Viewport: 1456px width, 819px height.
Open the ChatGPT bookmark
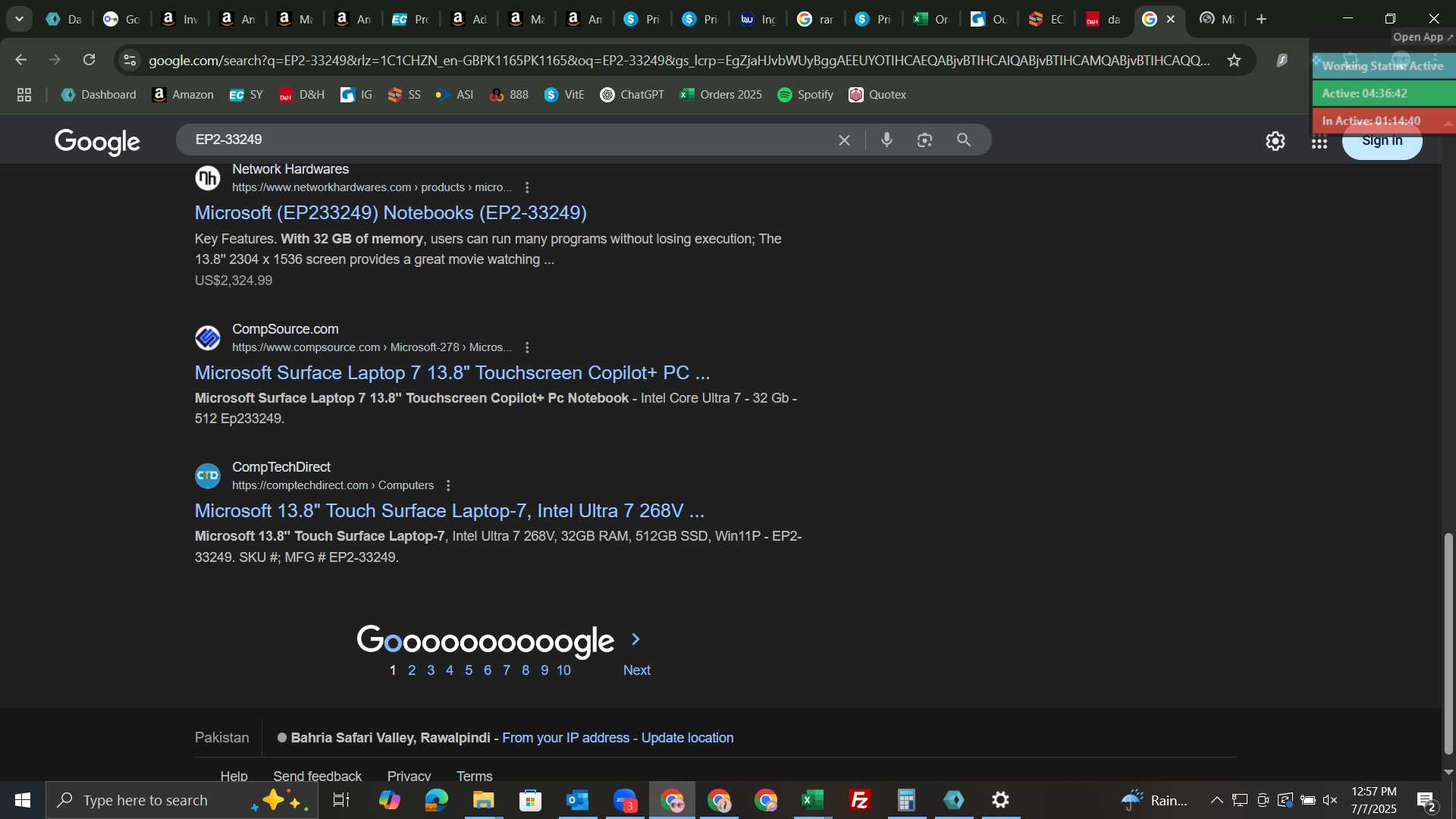[632, 95]
